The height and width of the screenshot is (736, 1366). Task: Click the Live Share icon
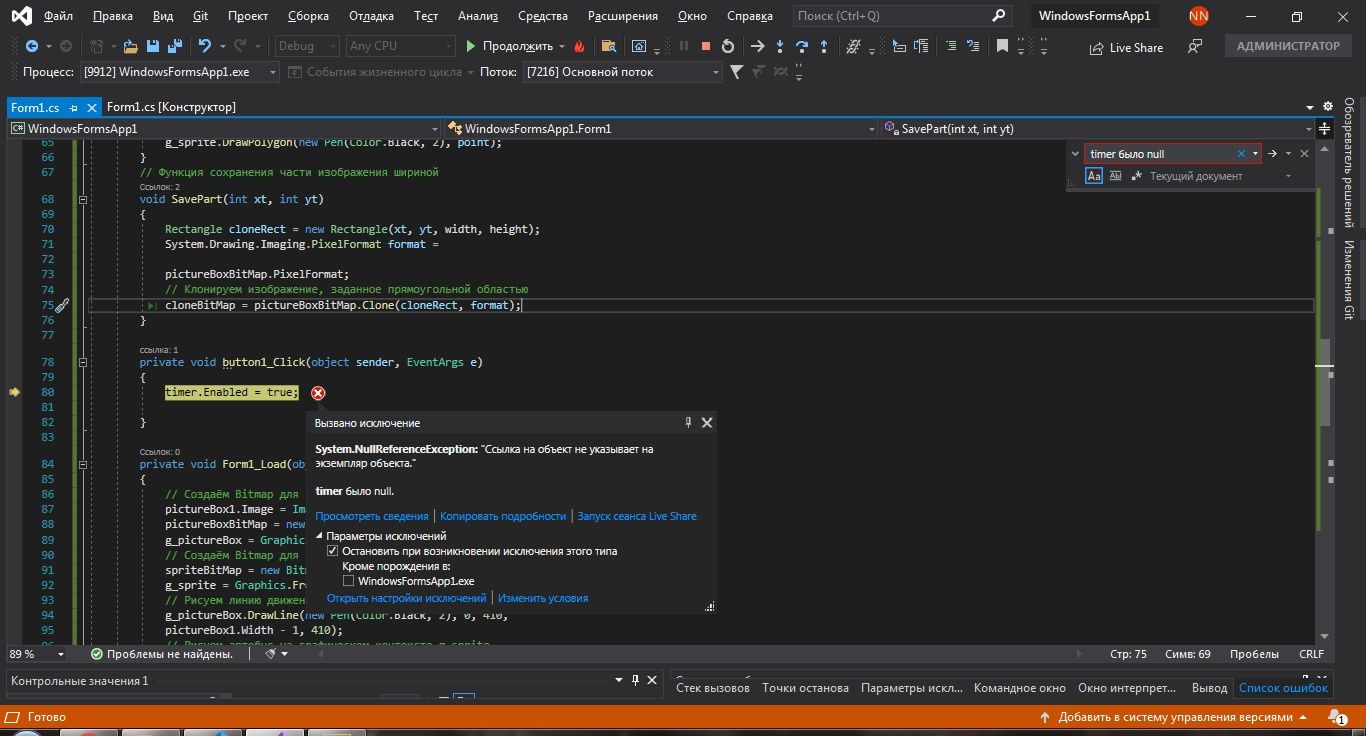tap(1095, 47)
